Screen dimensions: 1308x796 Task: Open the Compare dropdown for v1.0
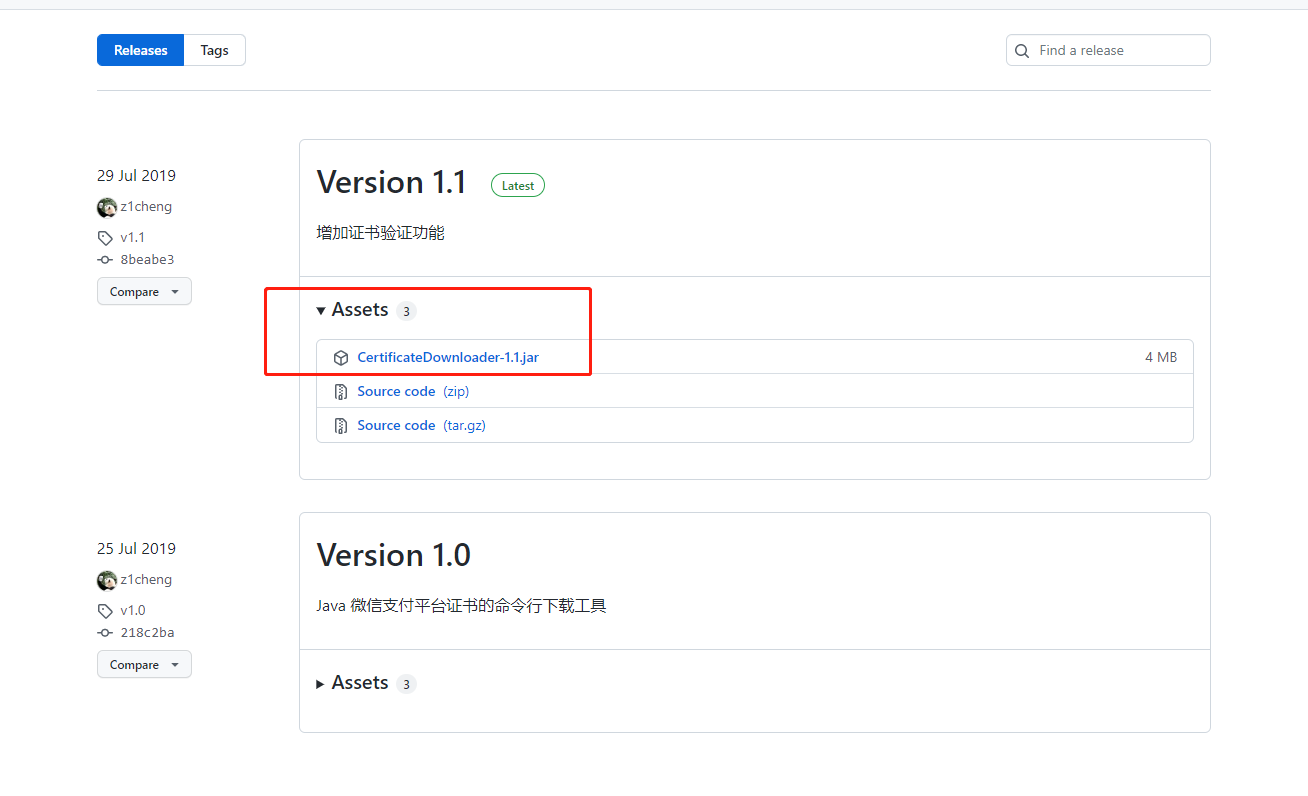coord(144,665)
